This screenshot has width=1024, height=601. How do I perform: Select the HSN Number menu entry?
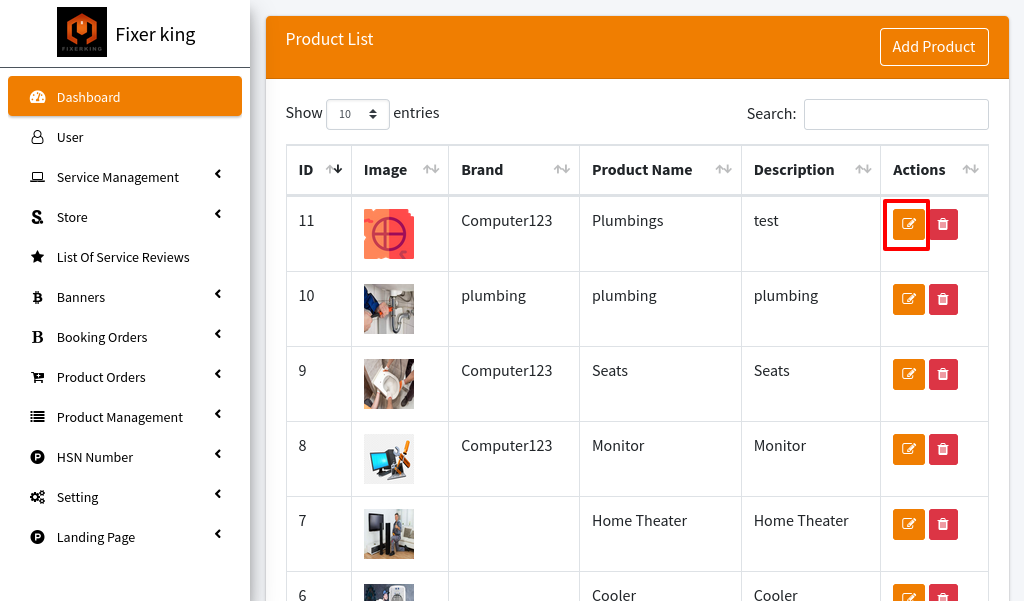pos(125,457)
